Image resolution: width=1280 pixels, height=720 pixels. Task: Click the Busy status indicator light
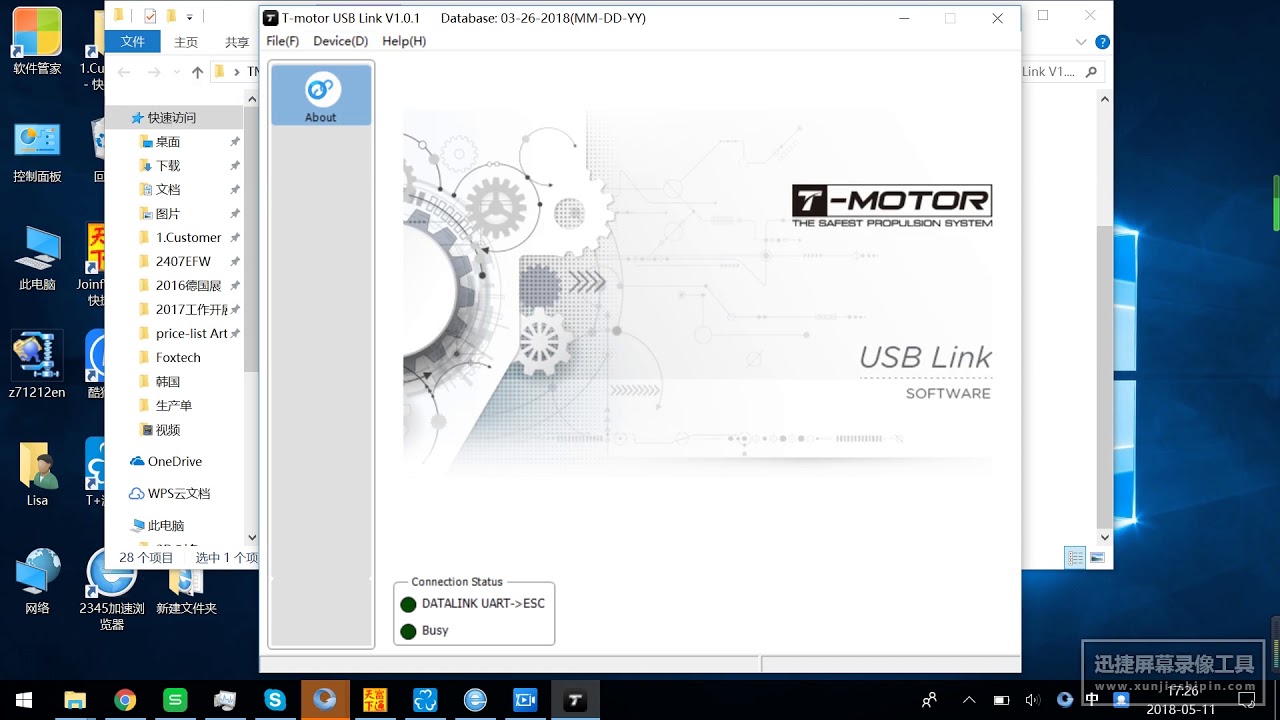pyautogui.click(x=408, y=631)
